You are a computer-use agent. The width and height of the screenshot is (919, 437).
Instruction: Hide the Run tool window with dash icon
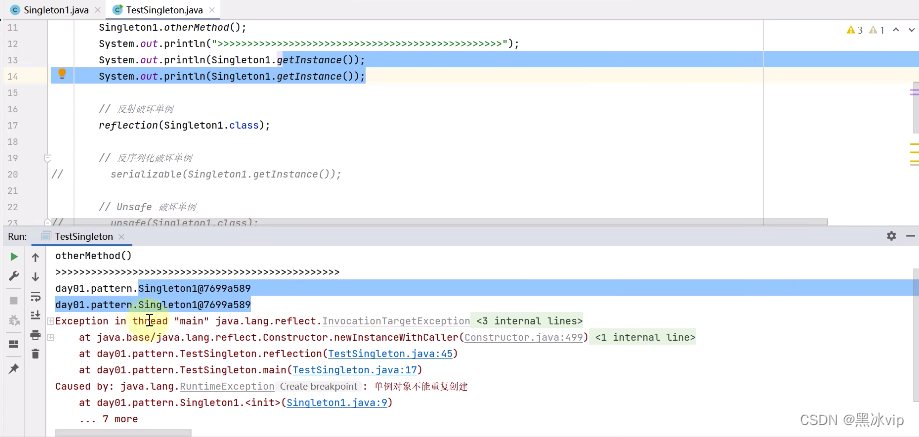910,236
